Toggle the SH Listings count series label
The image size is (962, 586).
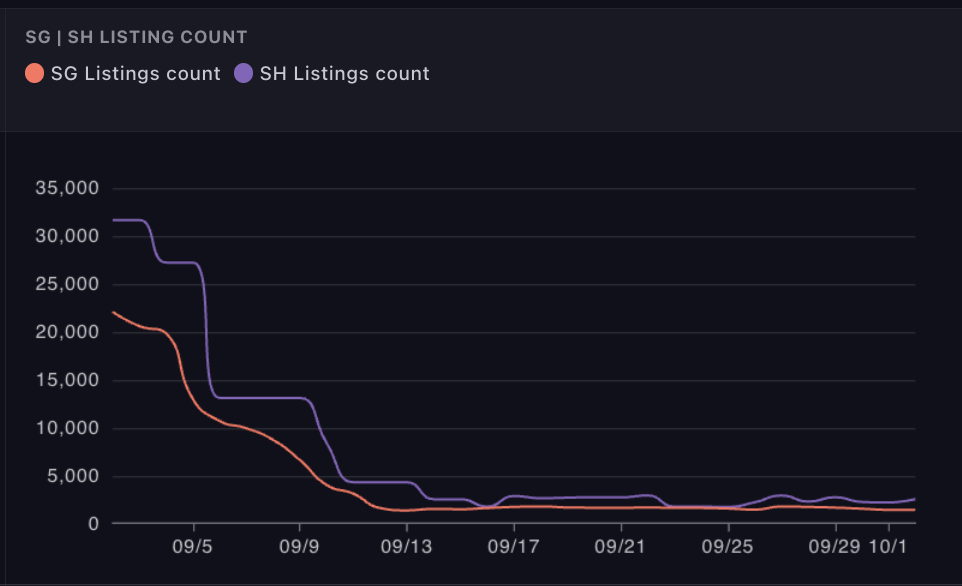[344, 73]
